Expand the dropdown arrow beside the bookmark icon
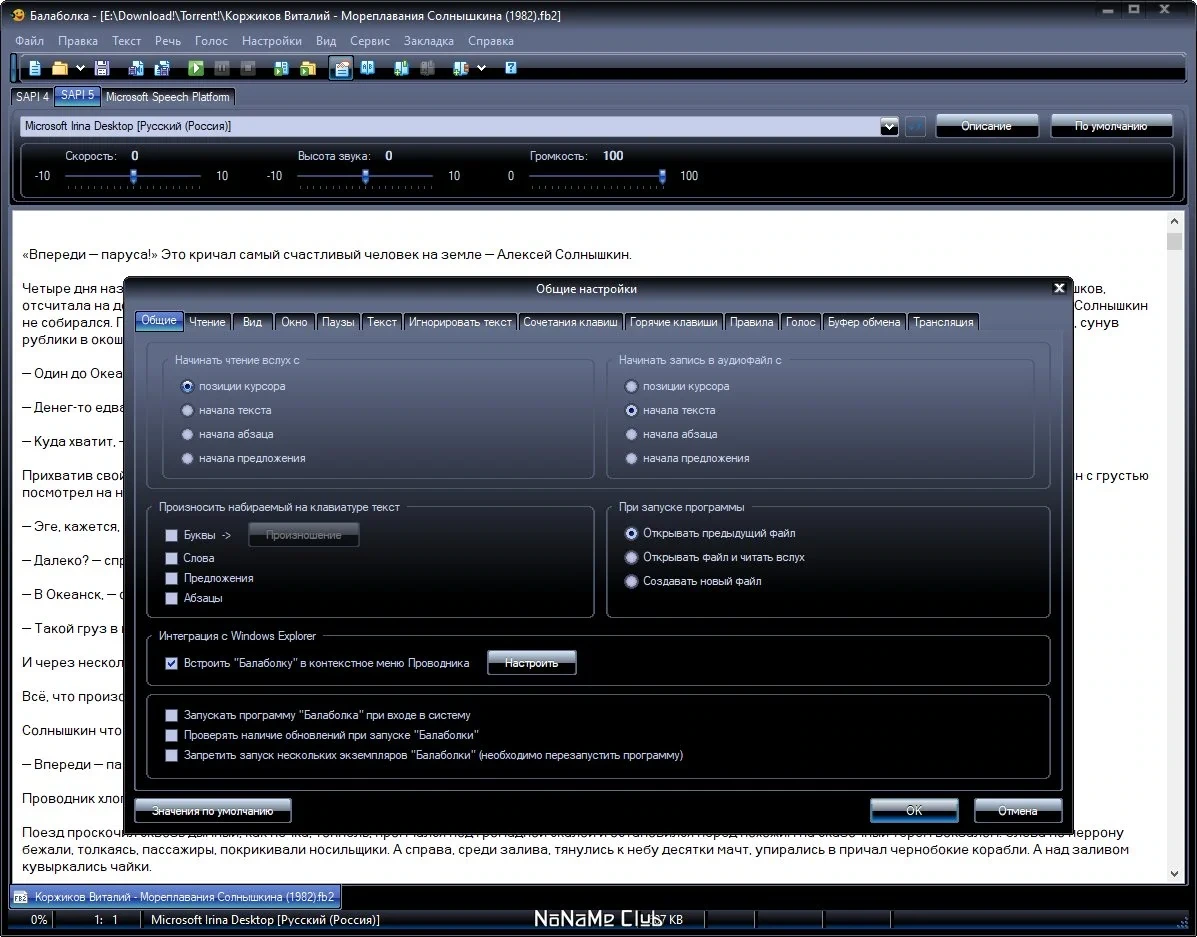 482,69
